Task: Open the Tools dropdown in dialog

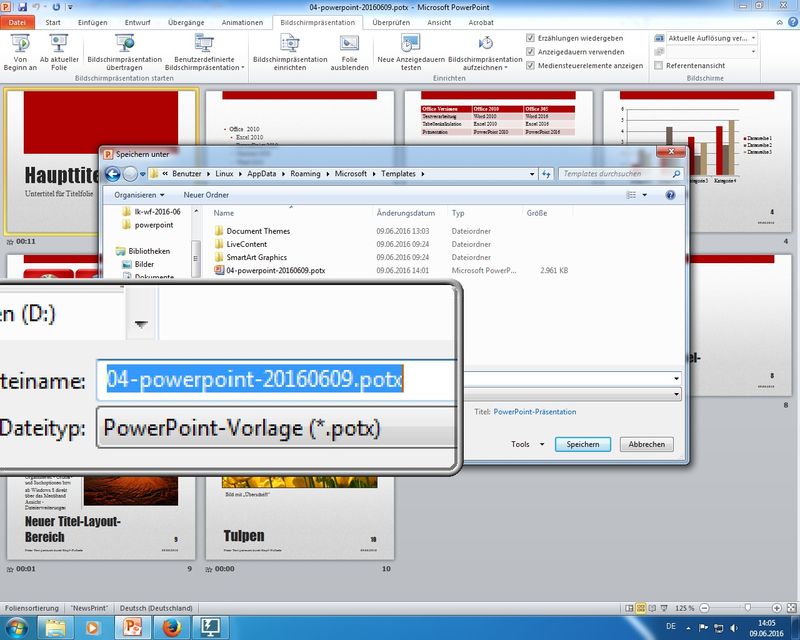Action: (527, 444)
